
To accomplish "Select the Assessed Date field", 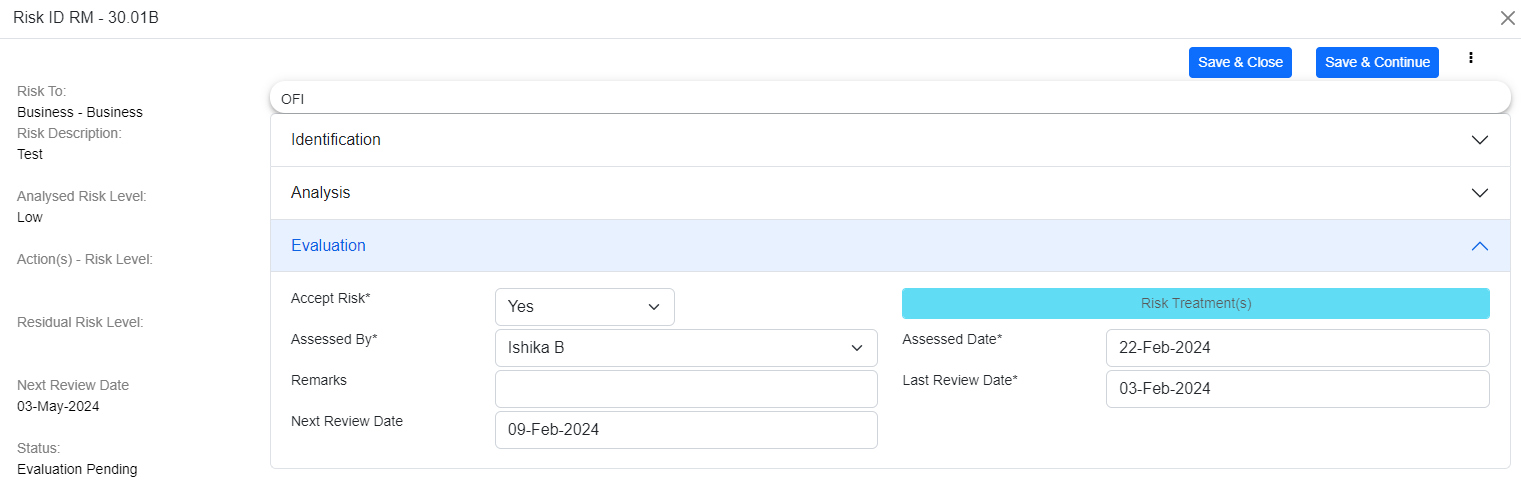I will click(x=1297, y=348).
